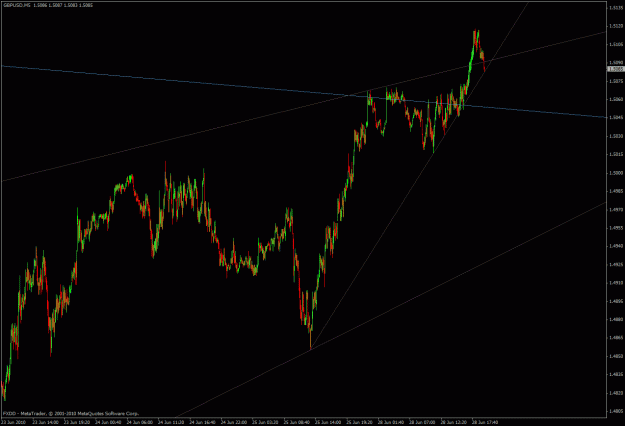Click the 1.4955 price axis label
The height and width of the screenshot is (426, 625).
click(x=616, y=228)
